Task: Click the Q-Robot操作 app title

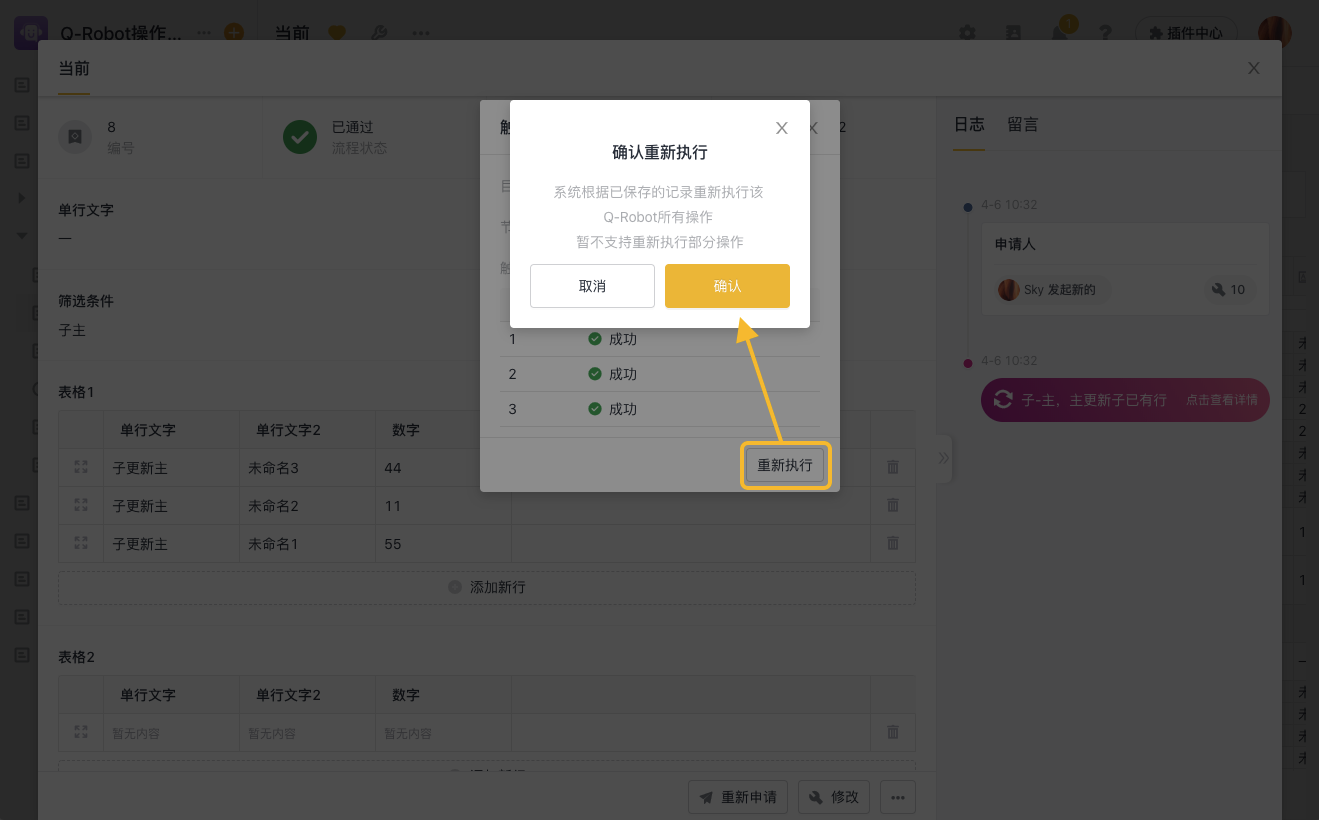Action: pyautogui.click(x=121, y=32)
